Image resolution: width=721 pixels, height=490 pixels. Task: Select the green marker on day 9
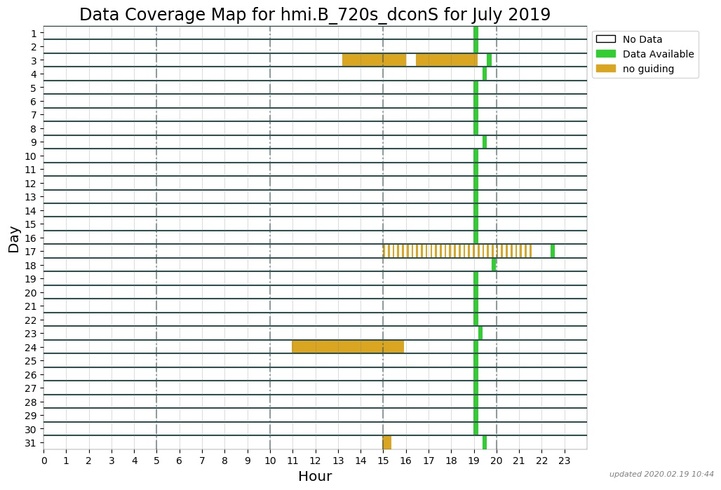coord(485,142)
